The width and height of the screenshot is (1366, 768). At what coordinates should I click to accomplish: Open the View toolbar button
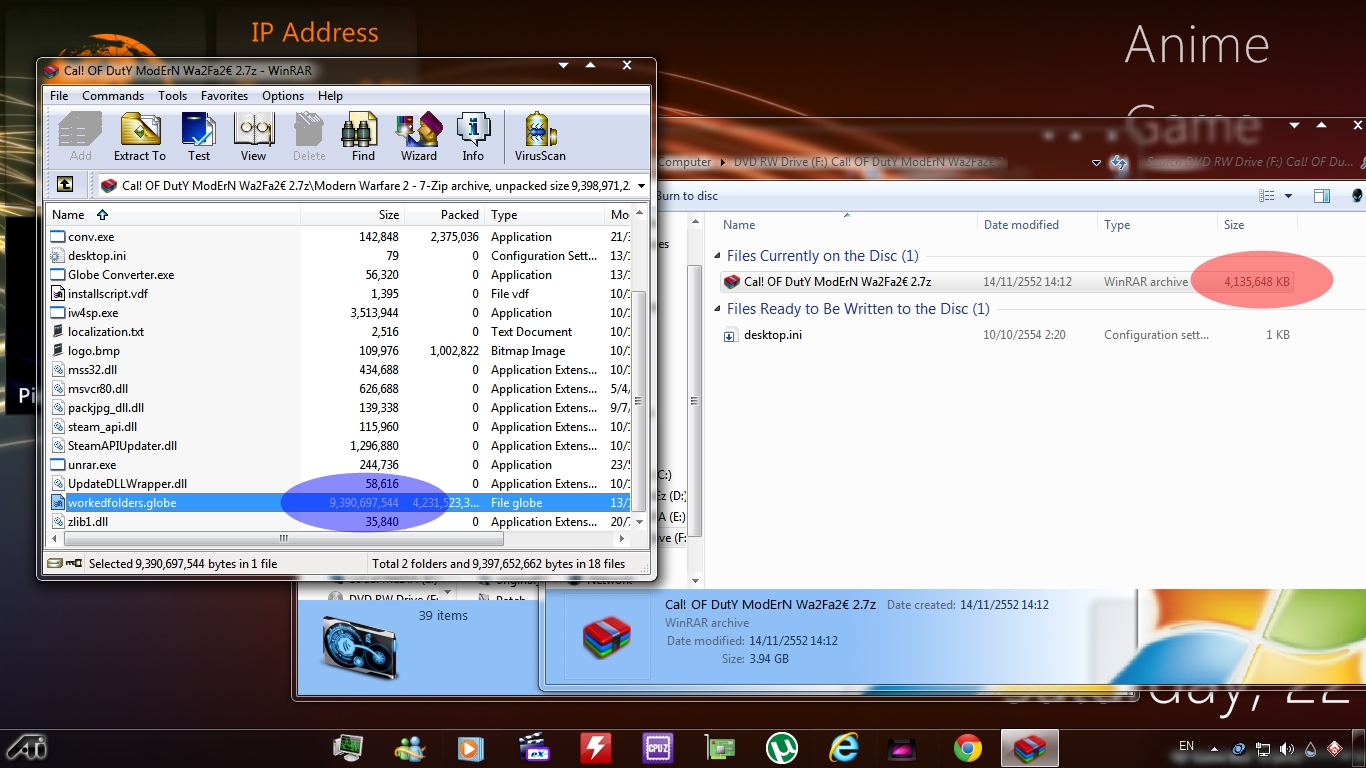(x=254, y=137)
